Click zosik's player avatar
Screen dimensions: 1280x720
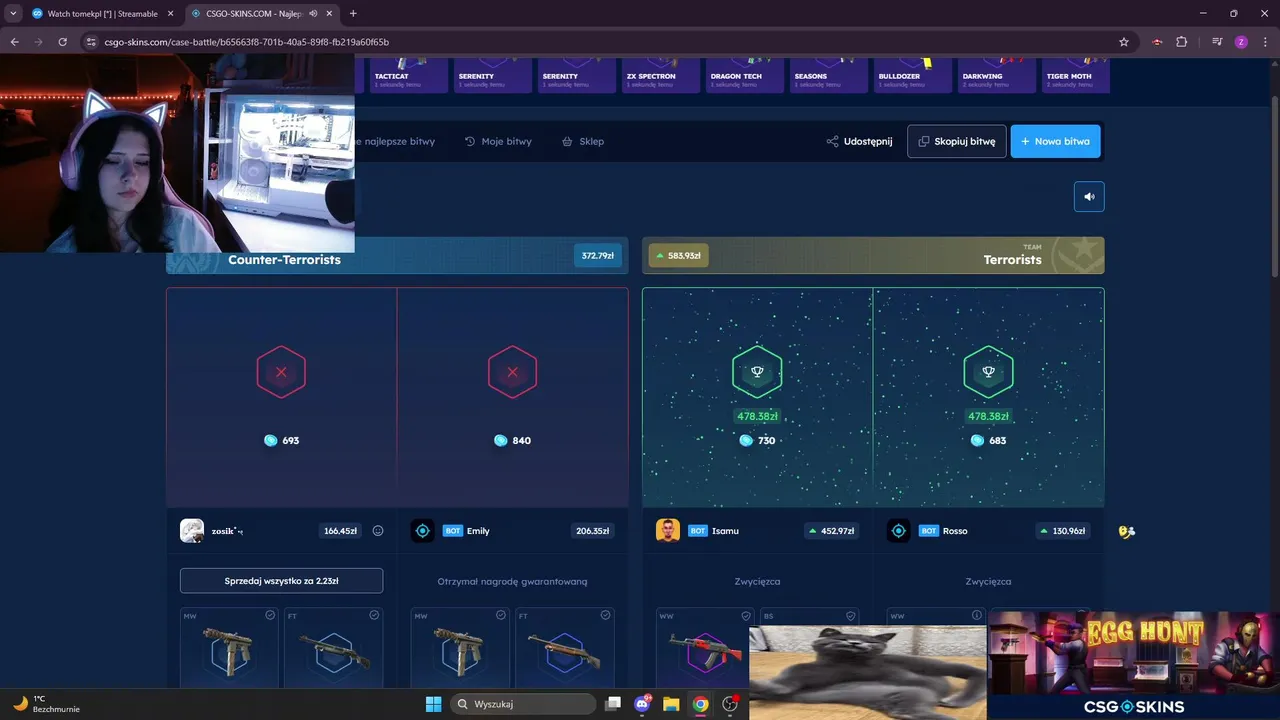coord(192,531)
